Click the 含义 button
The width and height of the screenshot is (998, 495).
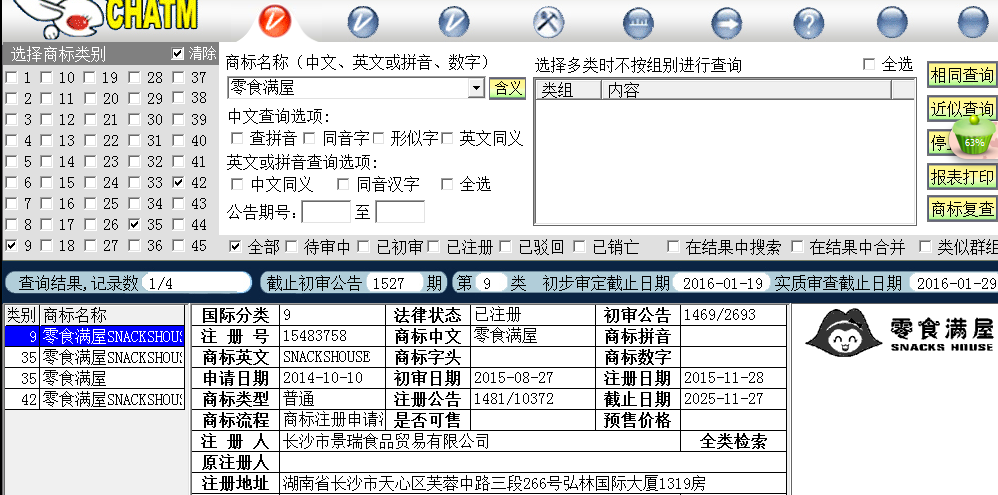tap(507, 88)
